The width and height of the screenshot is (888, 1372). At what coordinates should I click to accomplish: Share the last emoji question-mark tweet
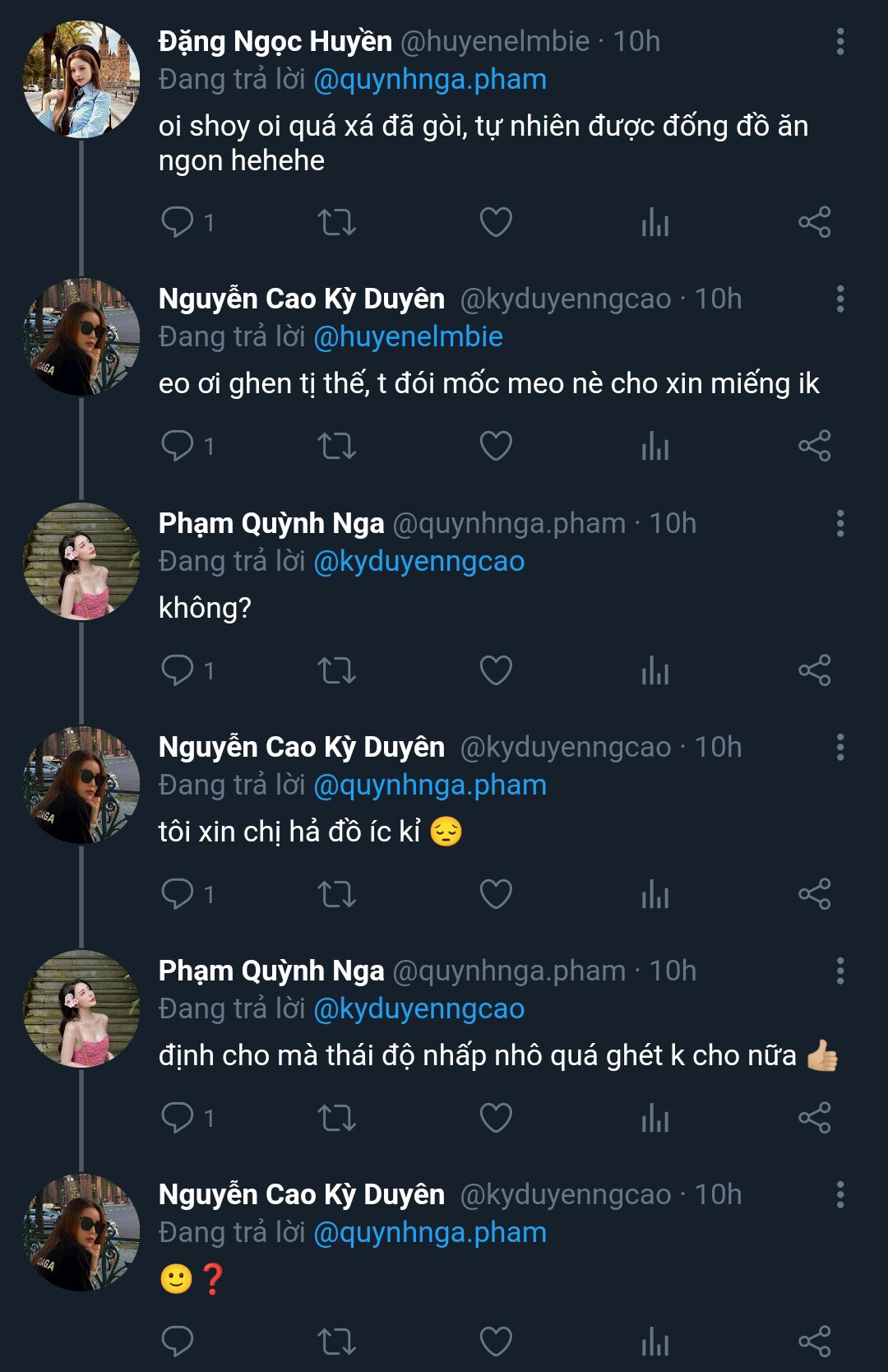(815, 1342)
